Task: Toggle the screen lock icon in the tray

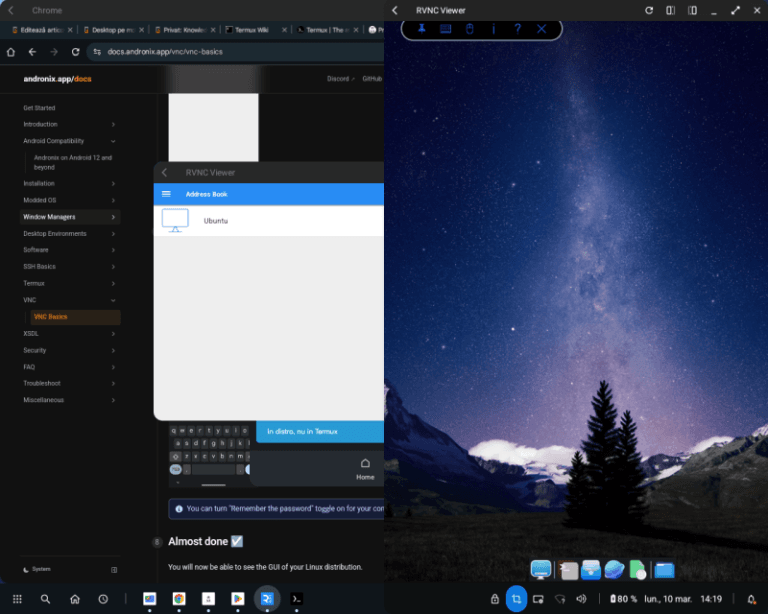Action: pos(494,599)
